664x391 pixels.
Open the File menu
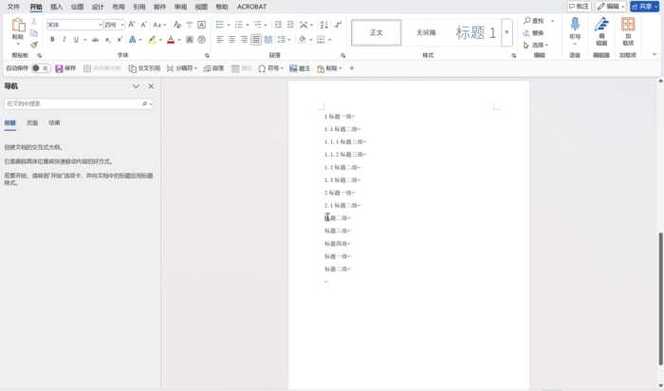[x=14, y=7]
